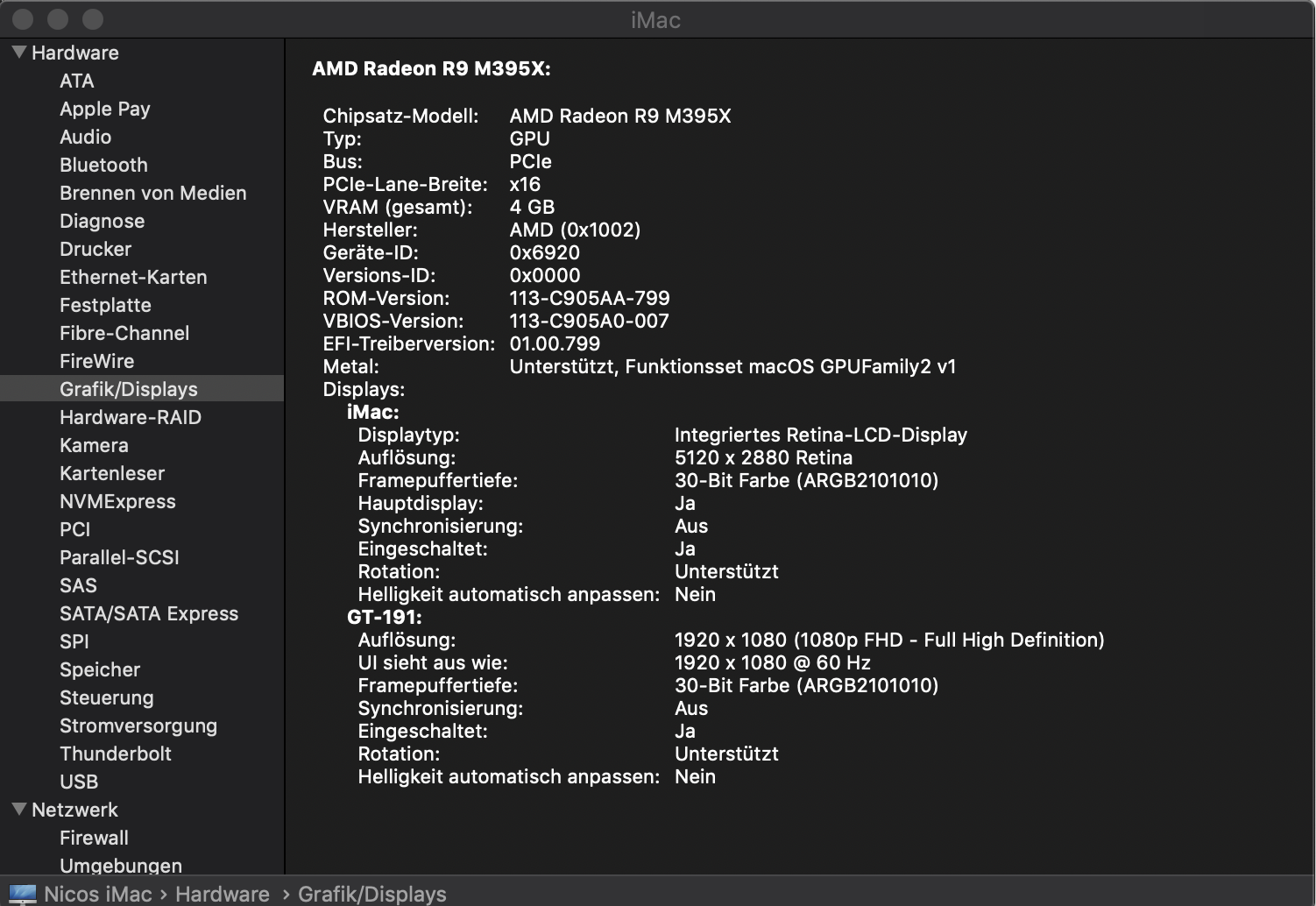Image resolution: width=1316 pixels, height=906 pixels.
Task: Open the Apple Pay entry
Action: 105,109
